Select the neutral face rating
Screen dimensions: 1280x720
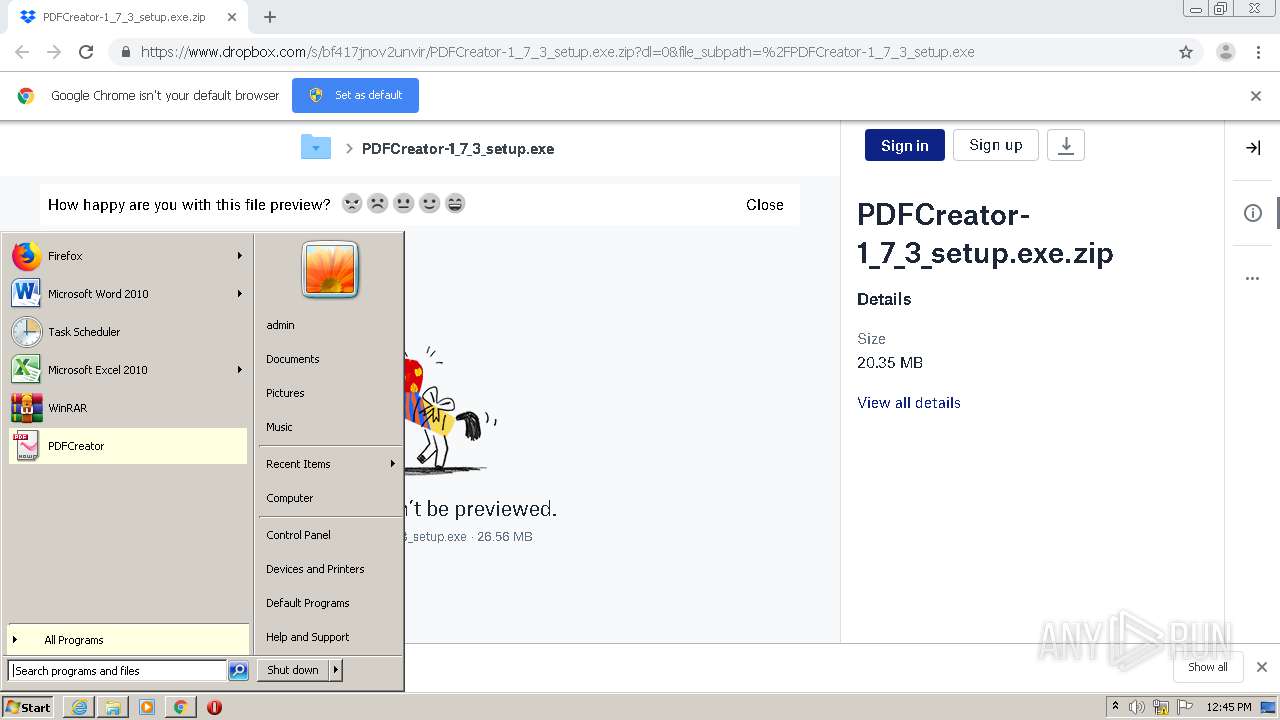click(404, 204)
